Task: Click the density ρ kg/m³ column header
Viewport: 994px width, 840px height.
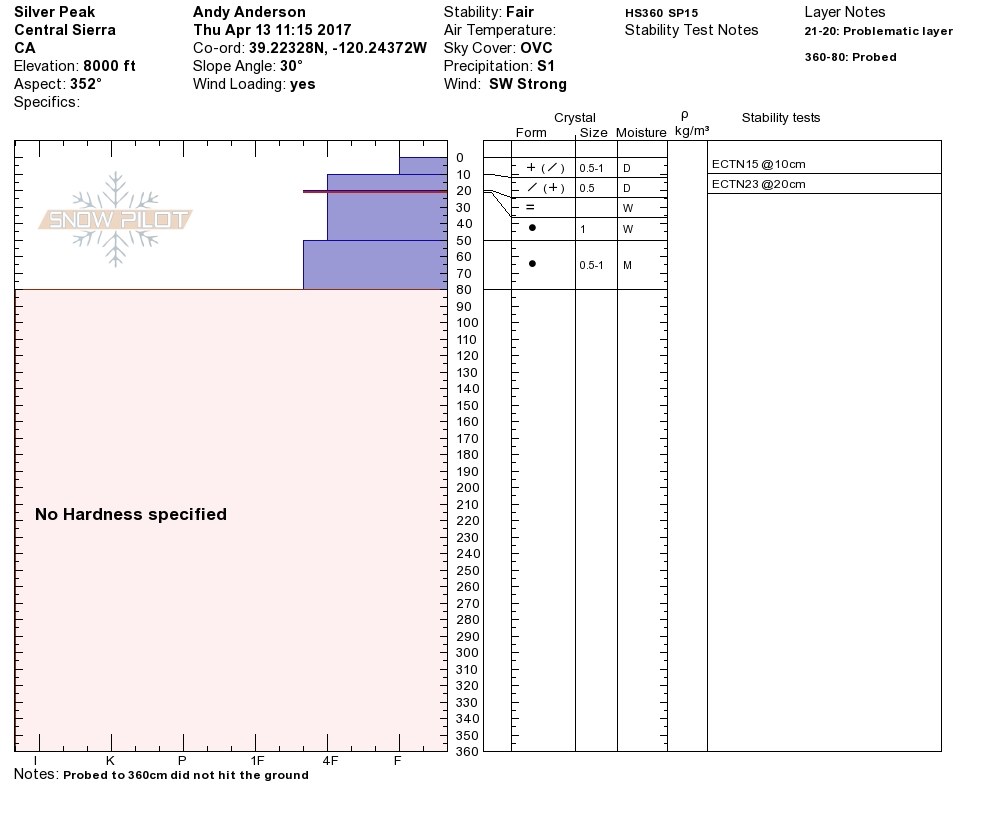Action: 691,124
